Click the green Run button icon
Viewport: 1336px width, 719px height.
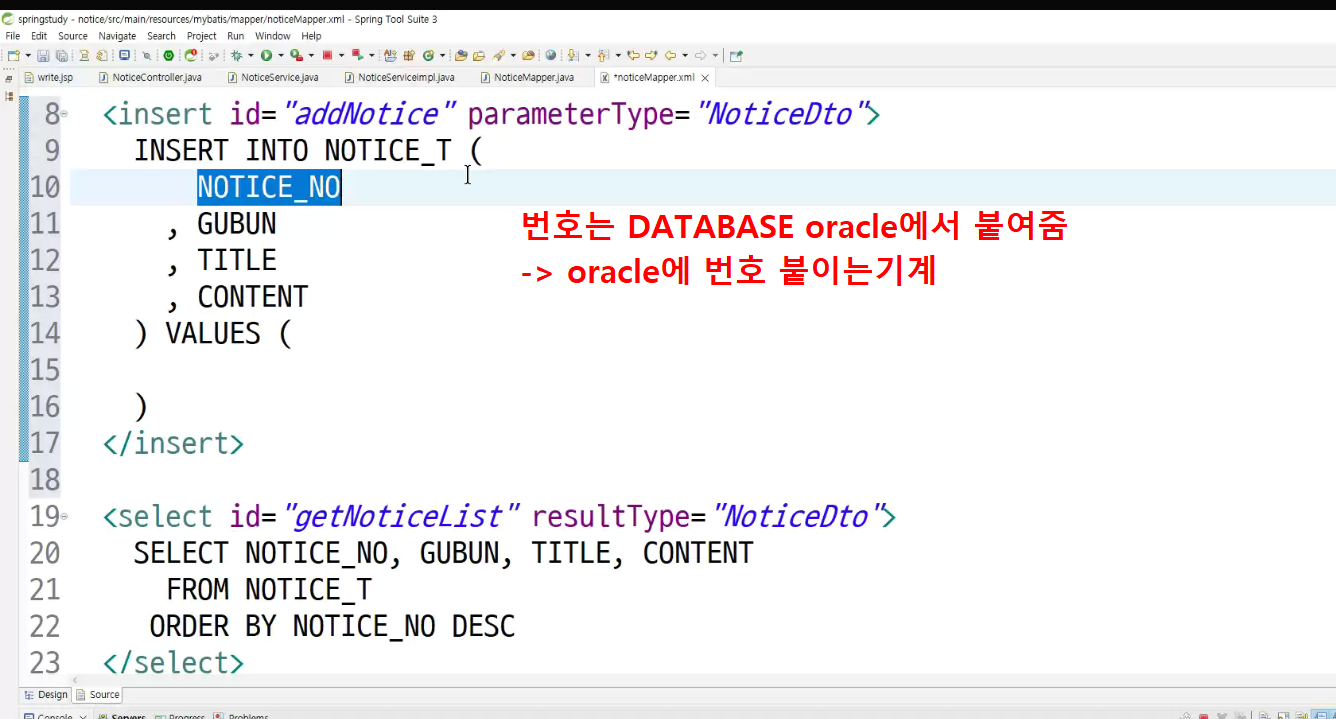click(266, 55)
